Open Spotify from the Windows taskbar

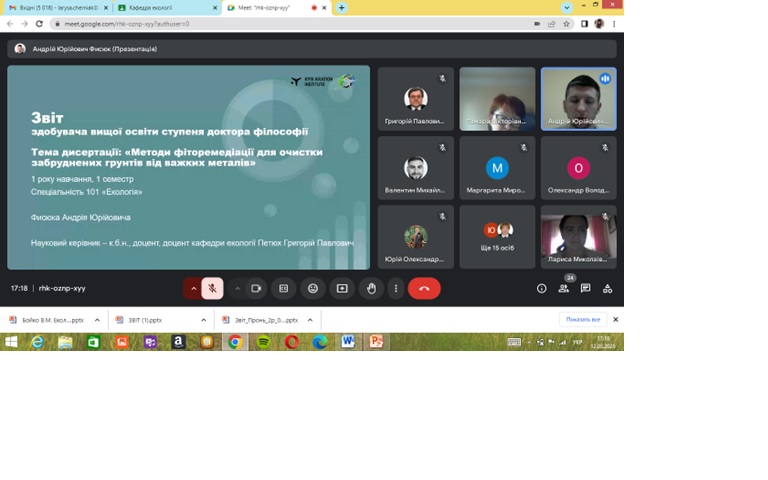(263, 342)
